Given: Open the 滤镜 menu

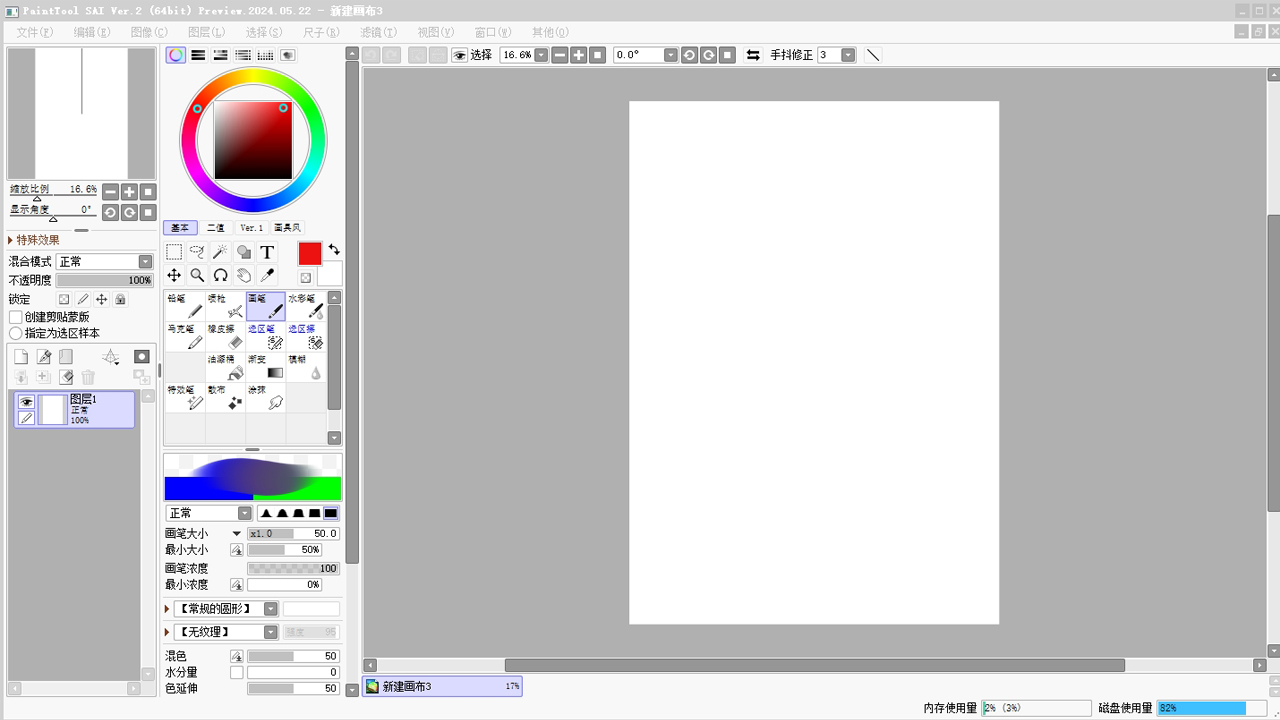Looking at the screenshot, I should click(378, 32).
